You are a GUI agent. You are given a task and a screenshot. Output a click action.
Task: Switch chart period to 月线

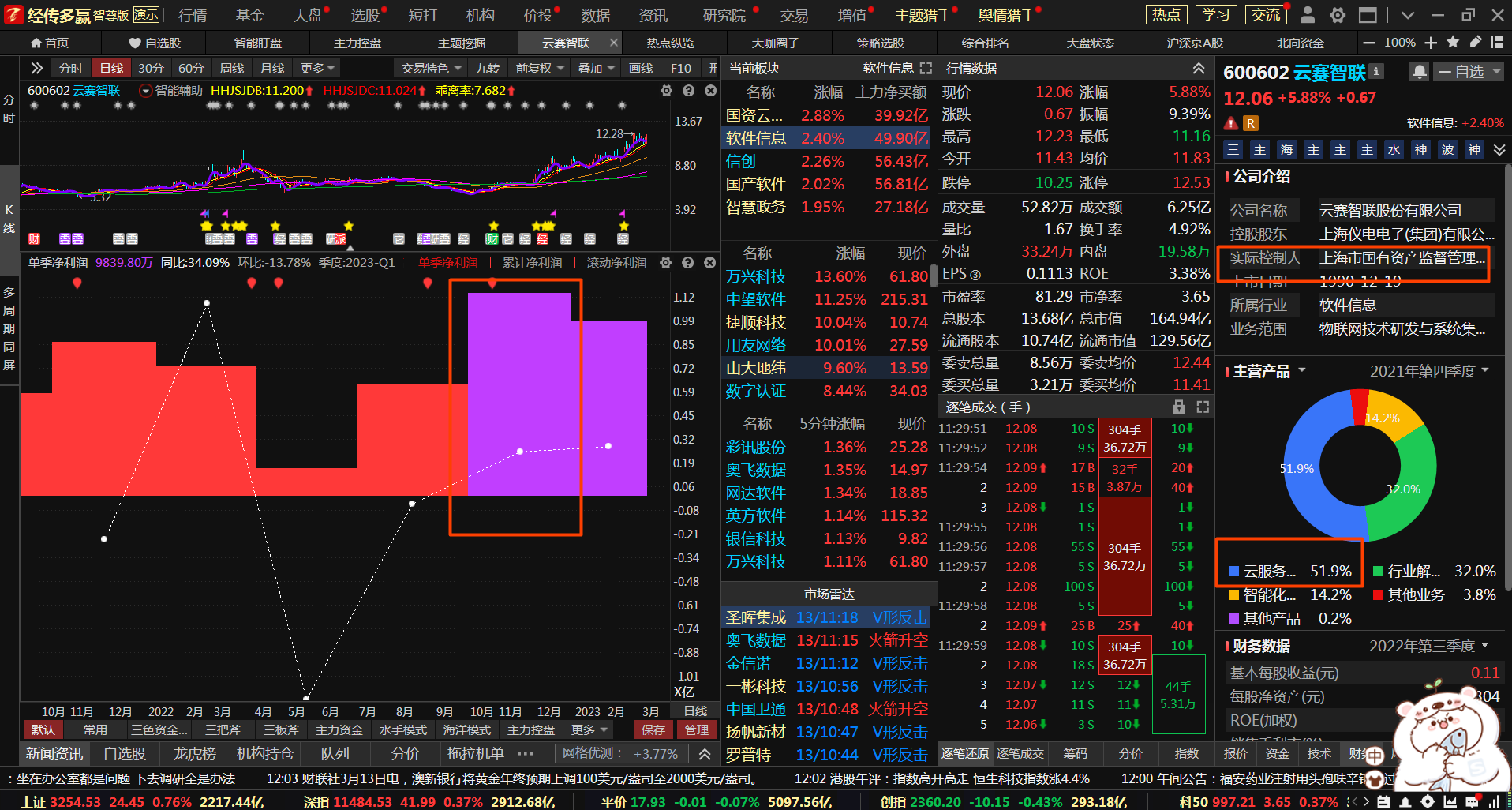click(x=272, y=69)
